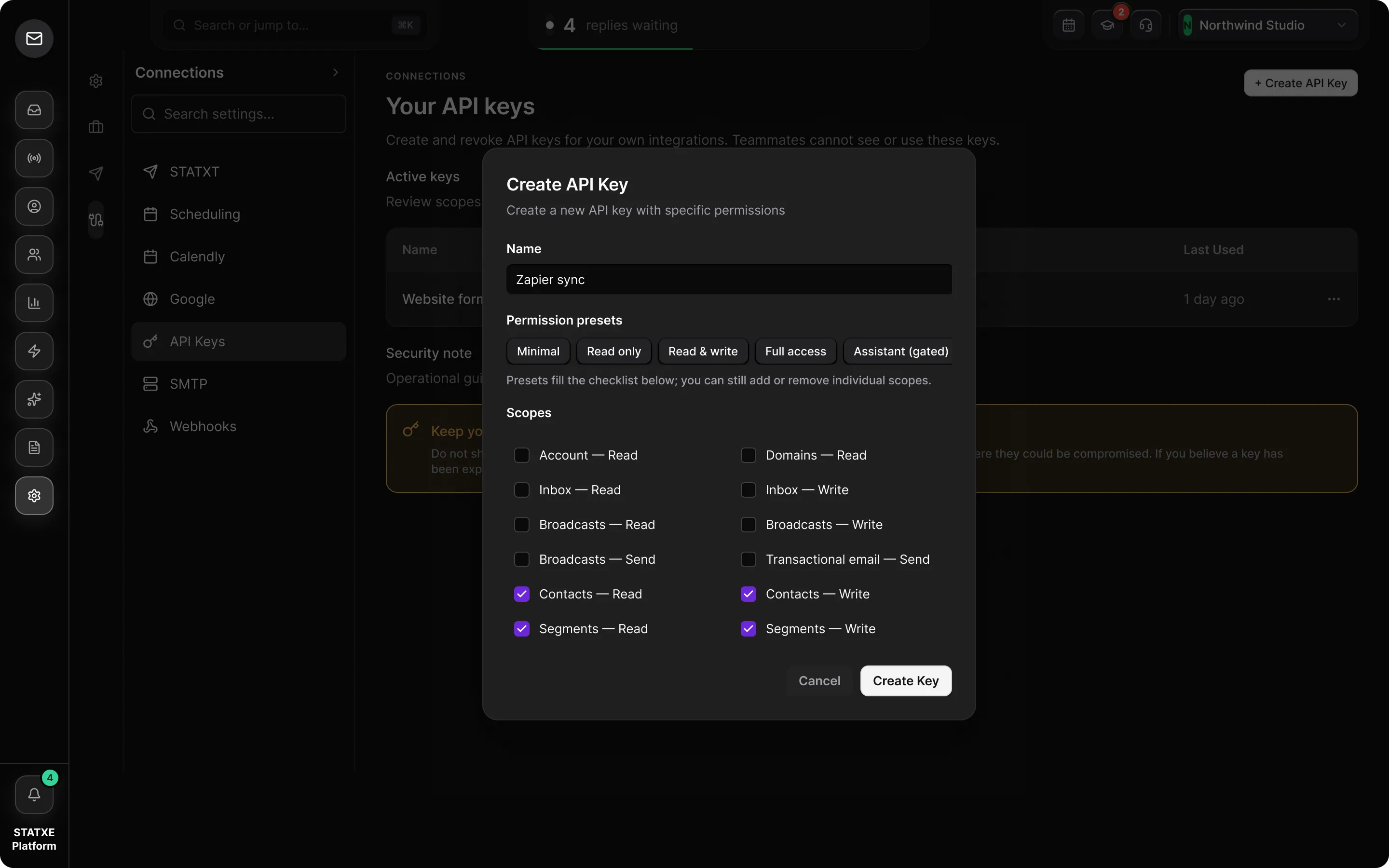Image resolution: width=1389 pixels, height=868 pixels.
Task: Open the document icon in sidebar
Action: pyautogui.click(x=34, y=447)
